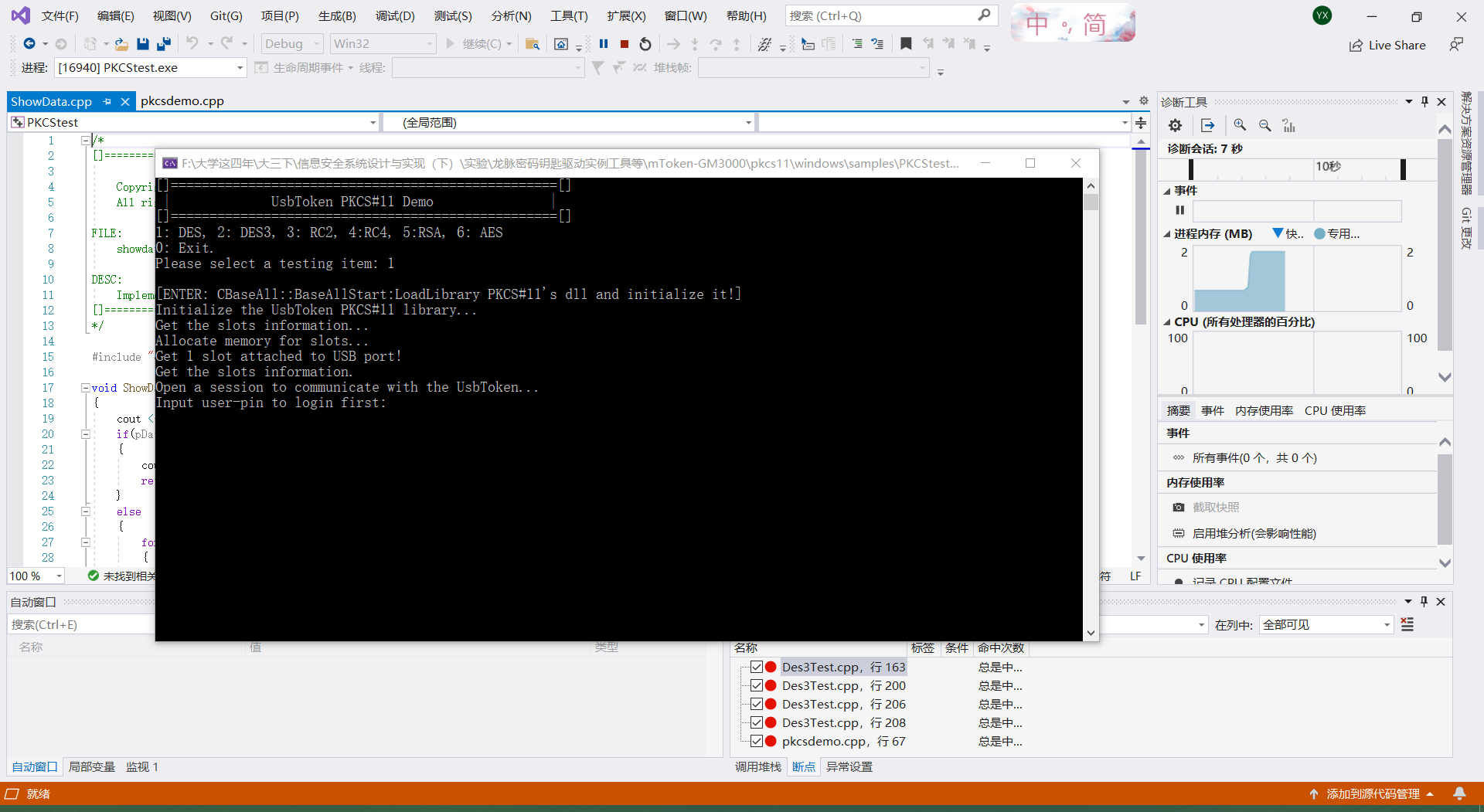The width and height of the screenshot is (1484, 812).
Task: Uncheck breakpoint Des3Test.cpp line 206
Action: click(x=757, y=704)
